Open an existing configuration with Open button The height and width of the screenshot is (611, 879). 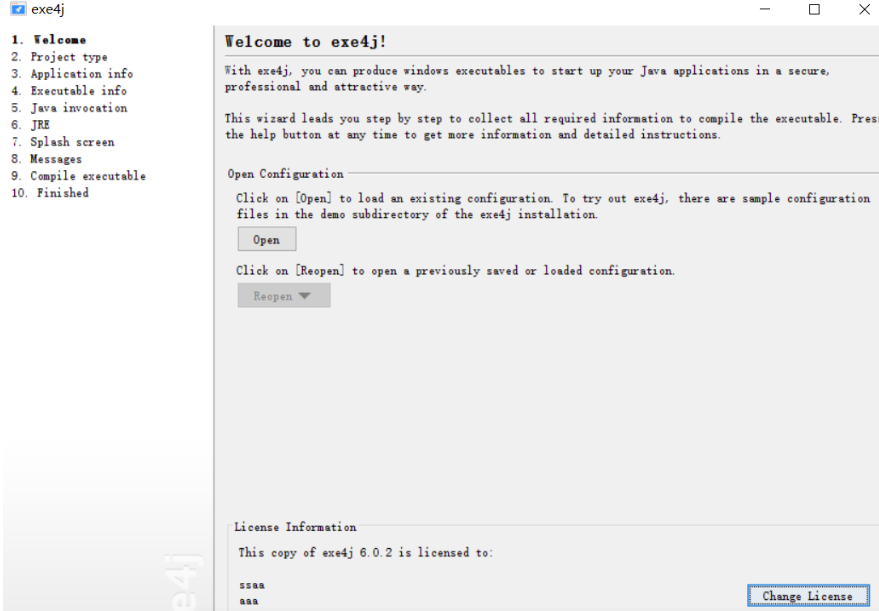267,239
